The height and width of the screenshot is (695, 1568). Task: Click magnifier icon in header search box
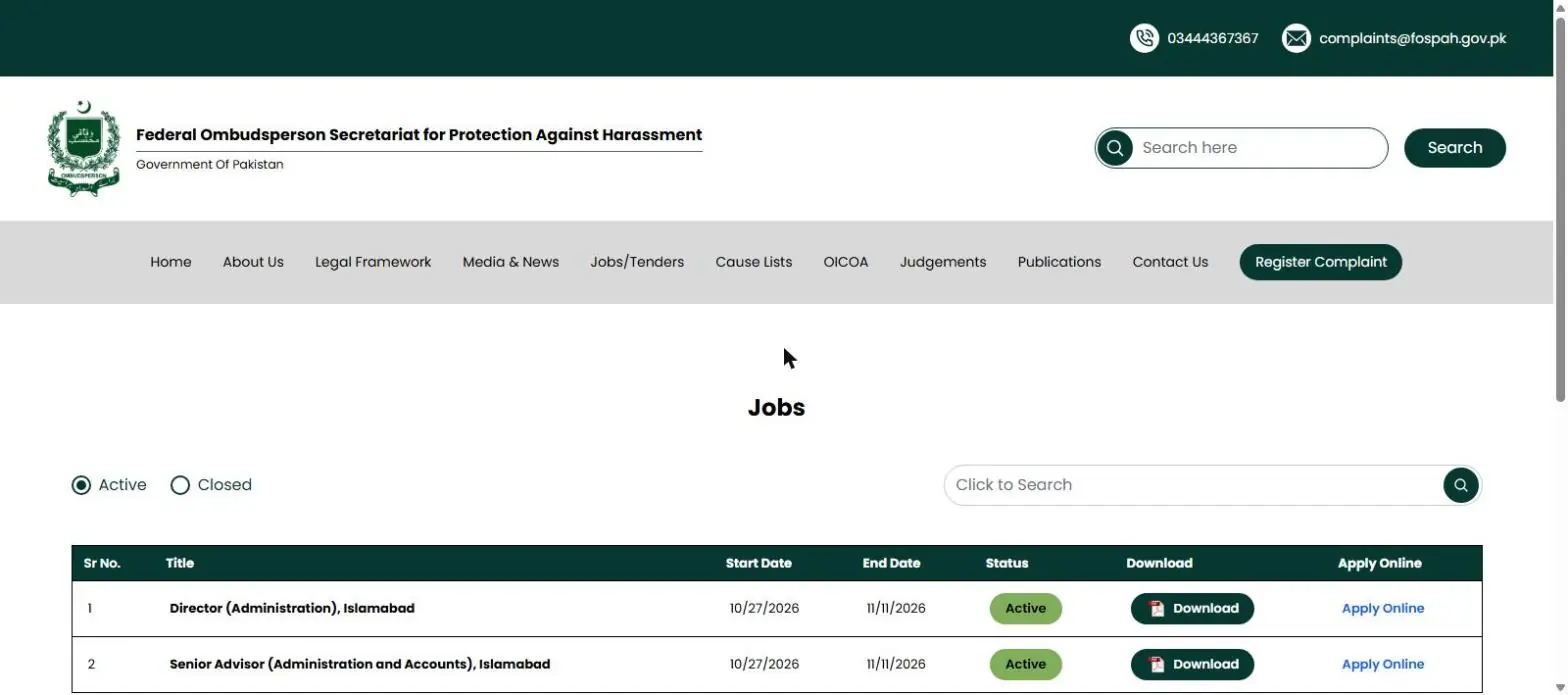point(1115,148)
